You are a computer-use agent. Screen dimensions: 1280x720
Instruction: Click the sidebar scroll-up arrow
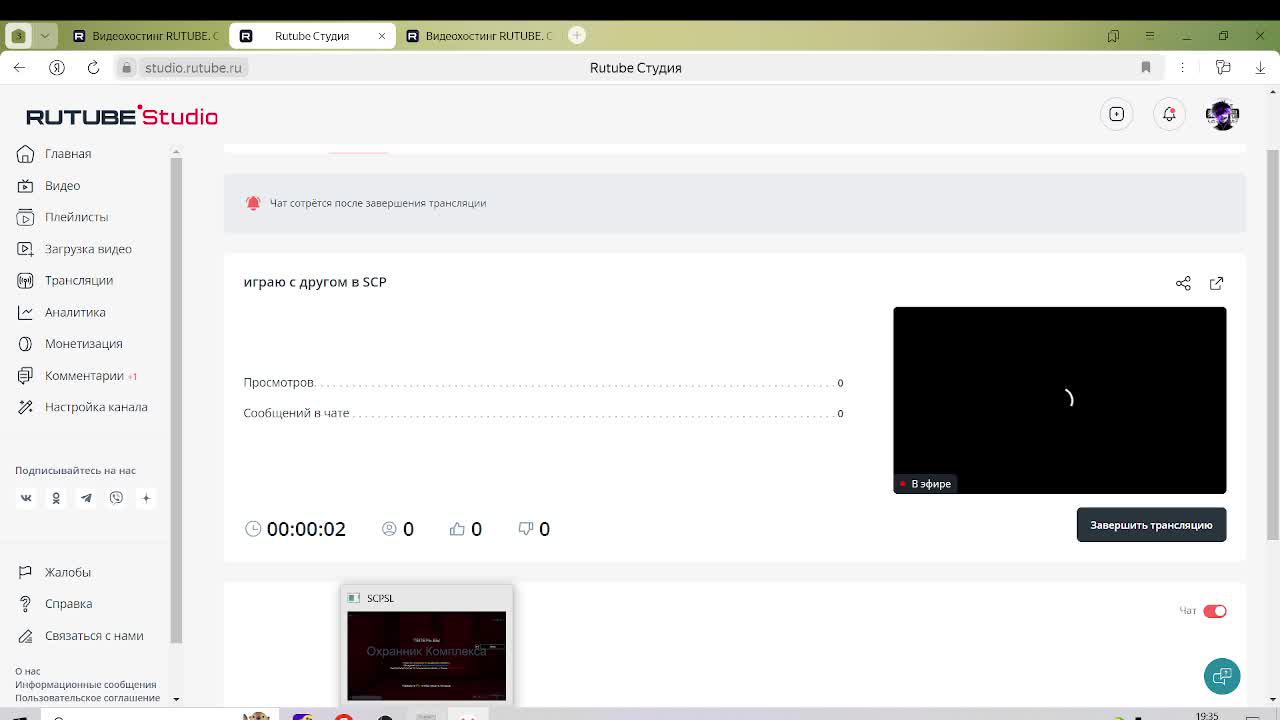click(x=176, y=152)
